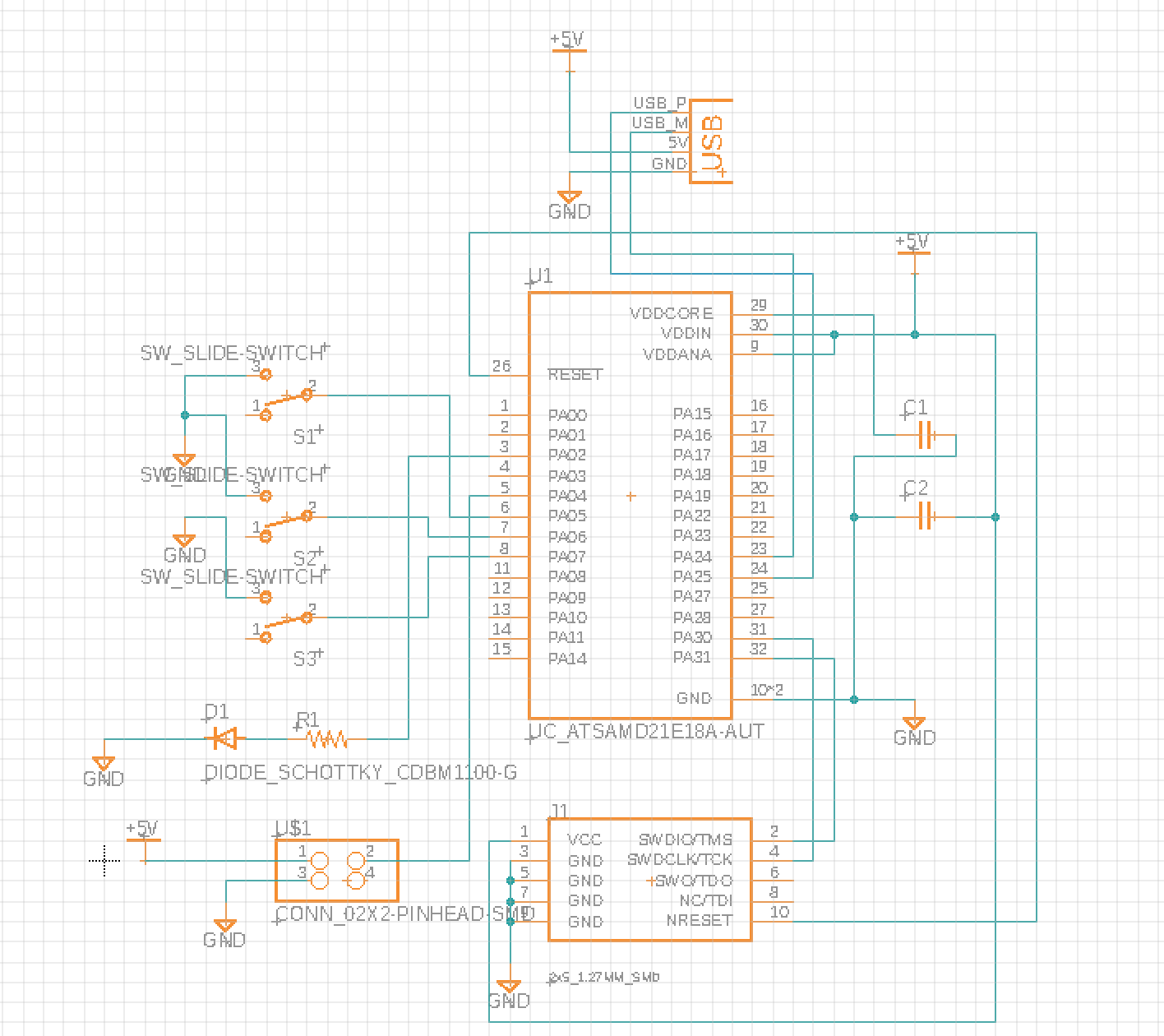Click pad 4 circle of pinhead connector U$1

click(356, 881)
